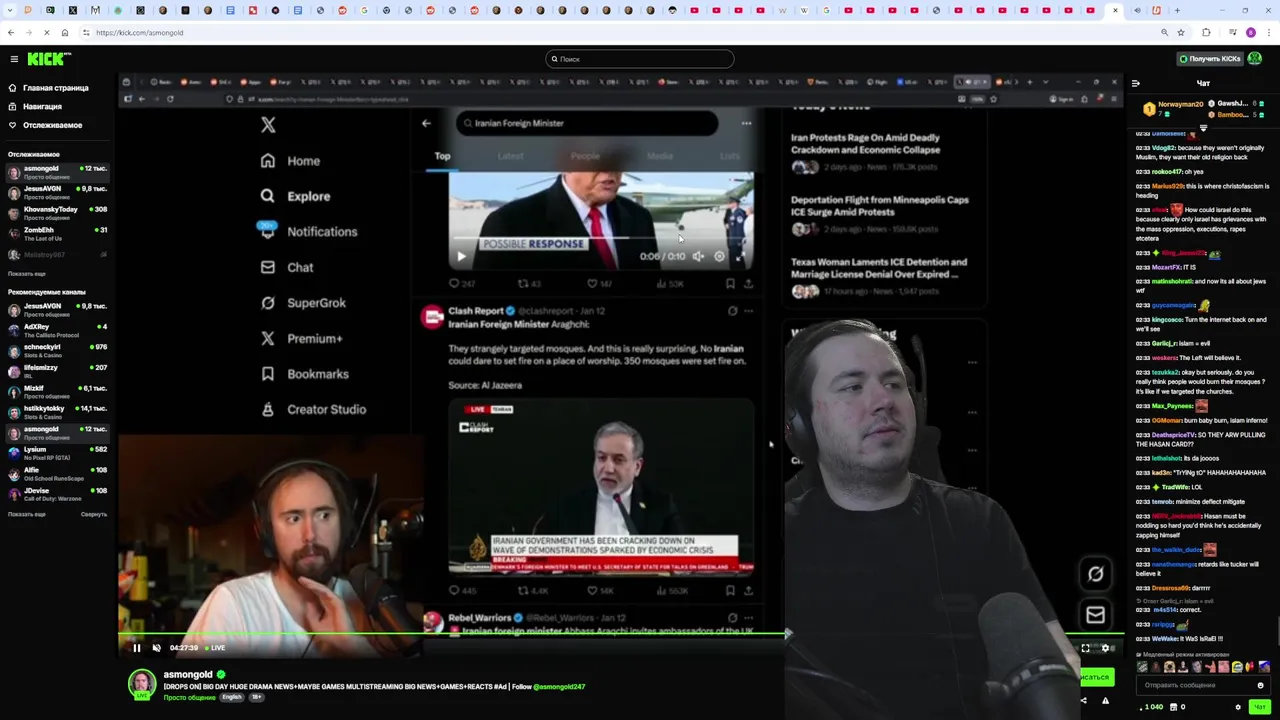Screen dimensions: 1280x720
Task: Go back with X search arrow
Action: (x=426, y=123)
